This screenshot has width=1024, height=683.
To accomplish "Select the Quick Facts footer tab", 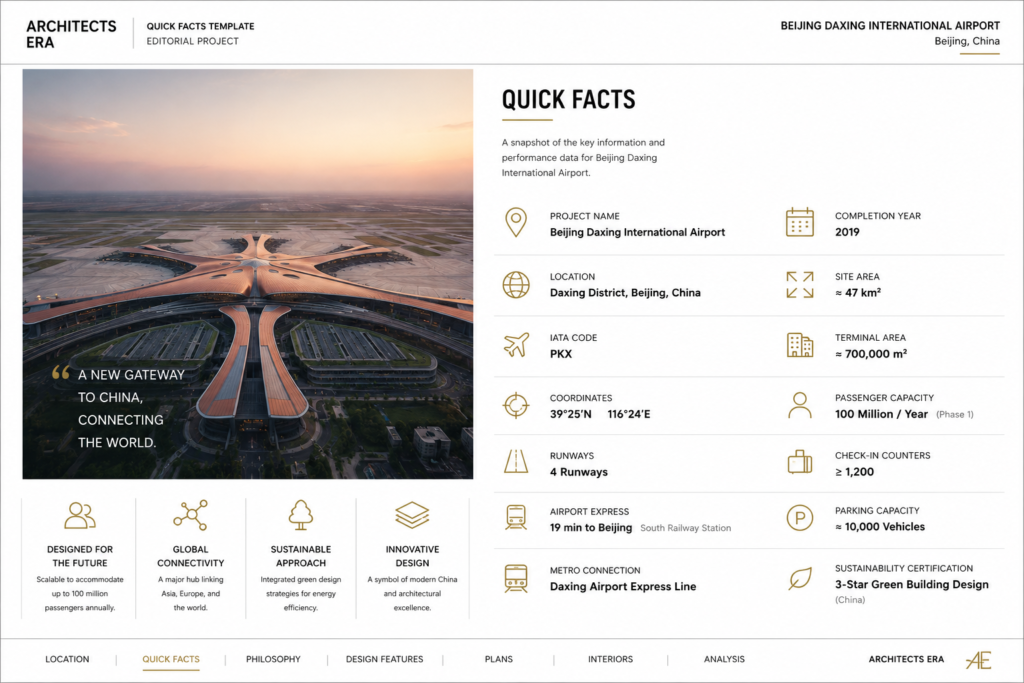I will (x=171, y=659).
